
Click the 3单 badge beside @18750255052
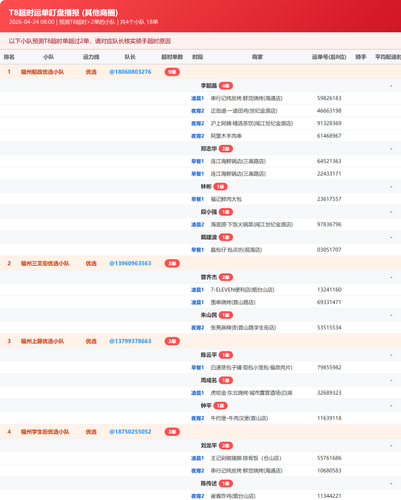[x=172, y=432]
